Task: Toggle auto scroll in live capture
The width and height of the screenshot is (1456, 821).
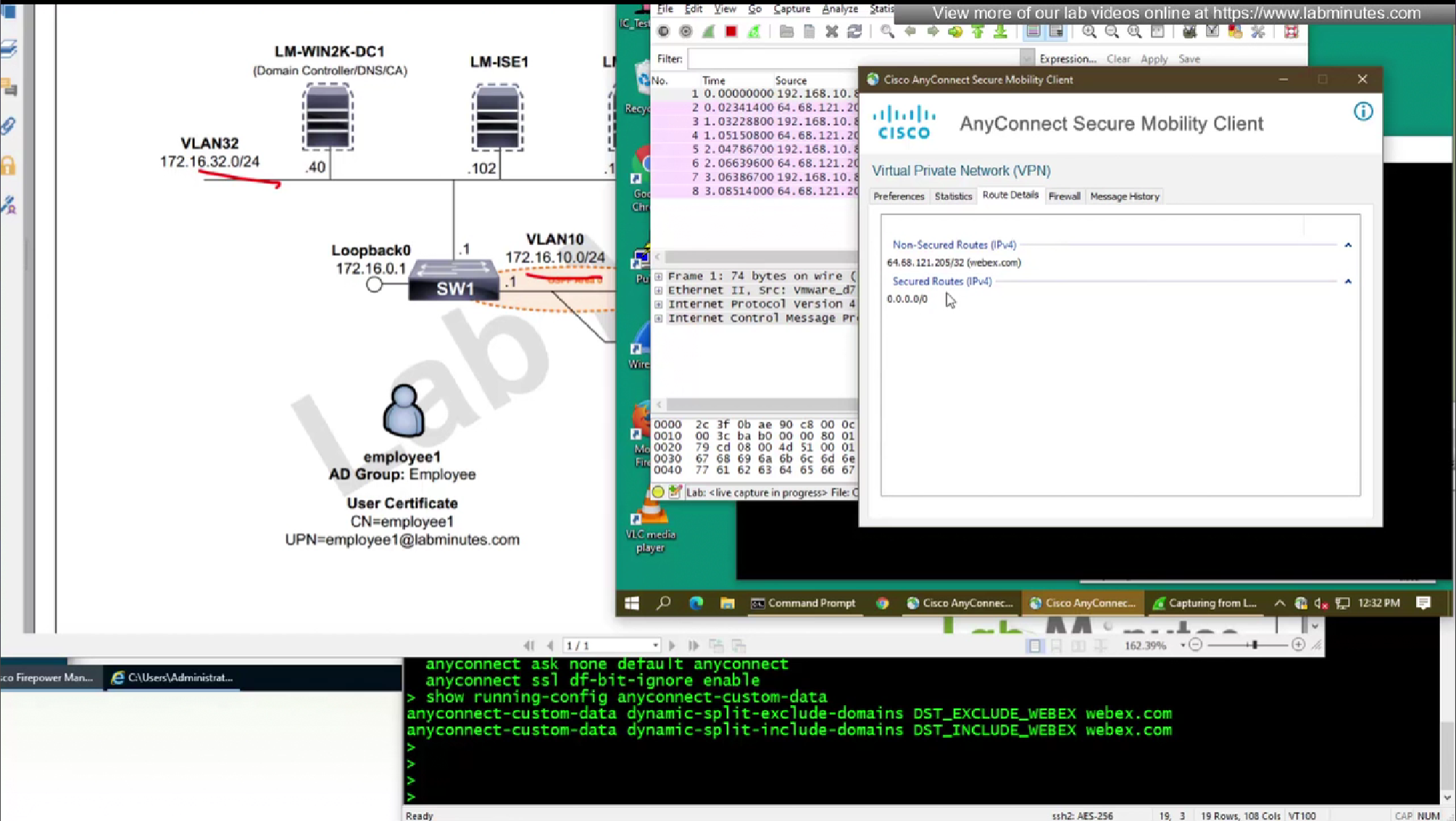Action: (1056, 32)
